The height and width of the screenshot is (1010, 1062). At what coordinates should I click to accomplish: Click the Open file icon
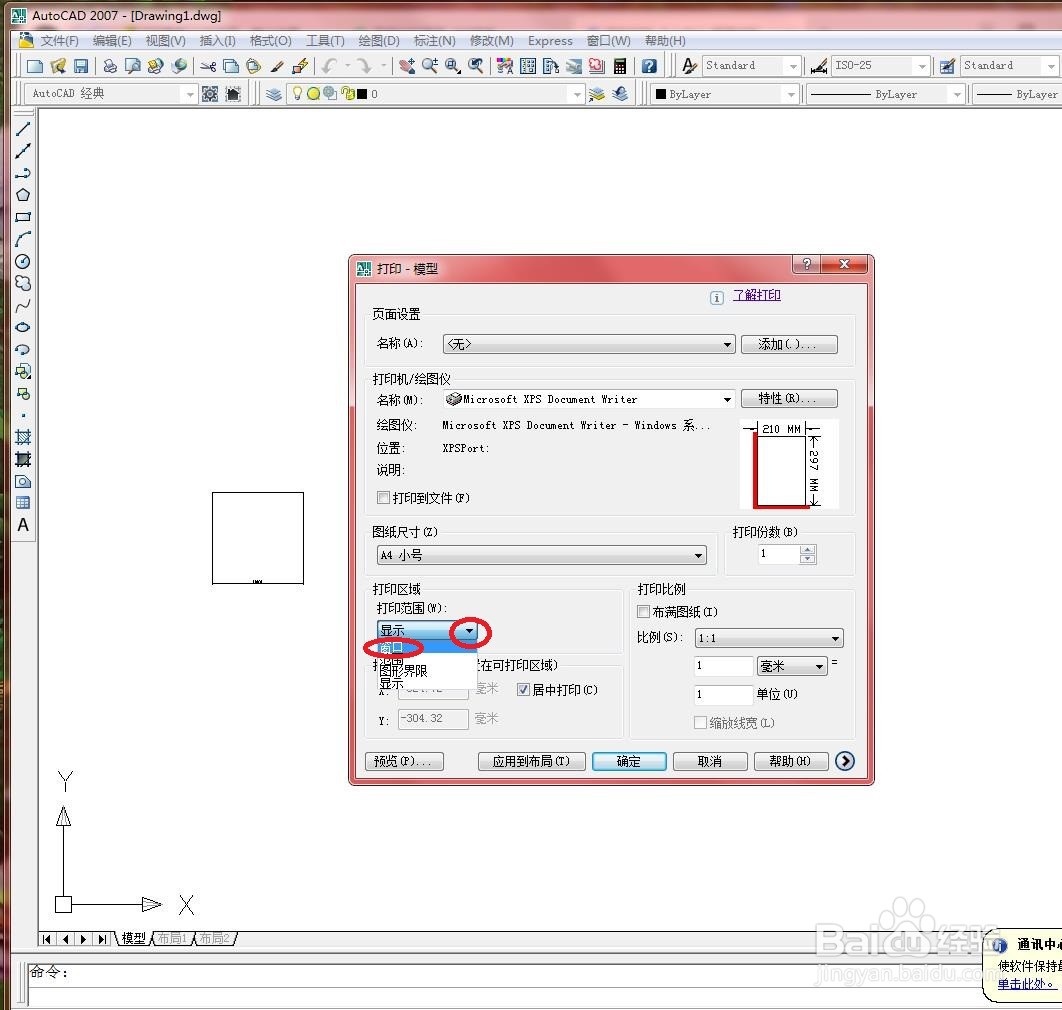tap(58, 66)
